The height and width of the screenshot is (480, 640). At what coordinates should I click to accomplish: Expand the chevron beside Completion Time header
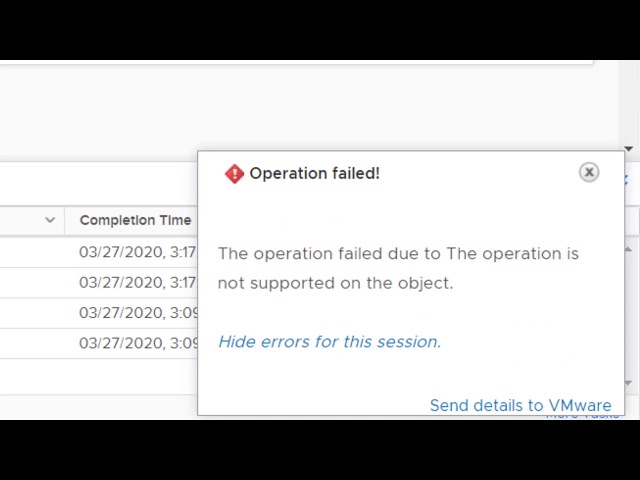click(x=50, y=220)
